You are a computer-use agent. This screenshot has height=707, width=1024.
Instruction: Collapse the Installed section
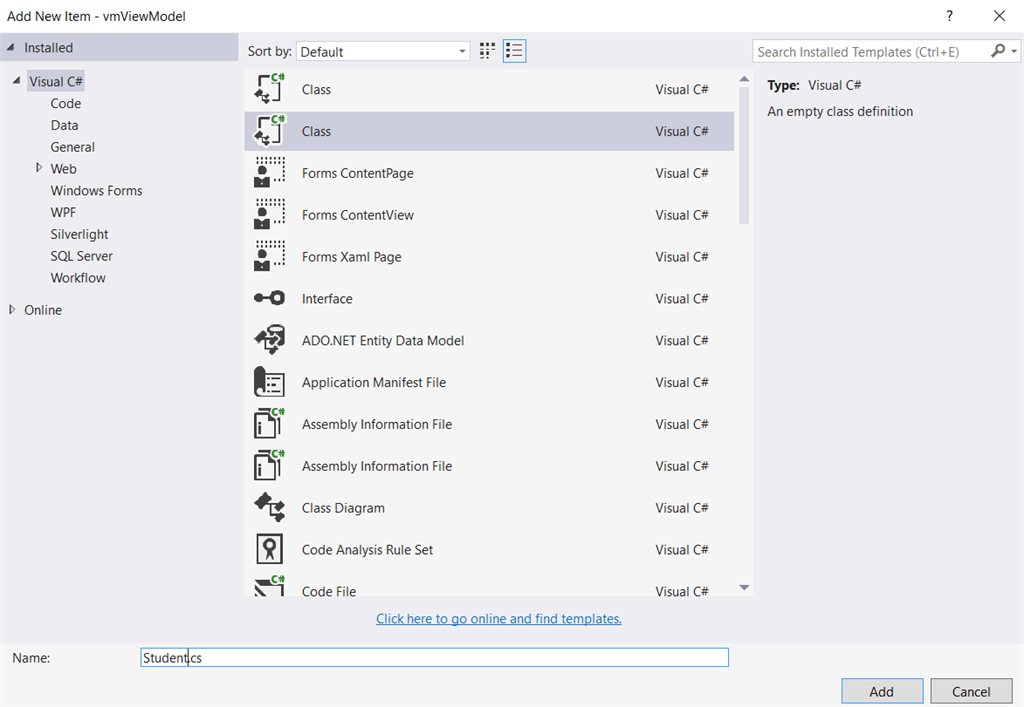[11, 47]
